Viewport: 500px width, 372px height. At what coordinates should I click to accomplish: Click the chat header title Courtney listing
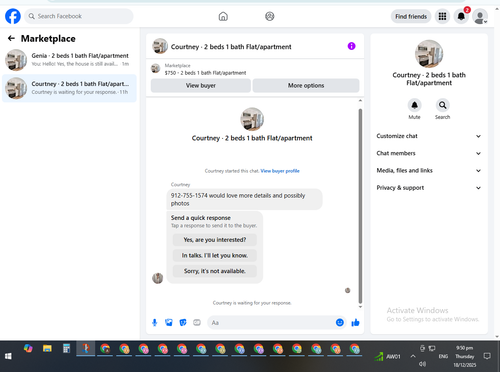pyautogui.click(x=231, y=47)
